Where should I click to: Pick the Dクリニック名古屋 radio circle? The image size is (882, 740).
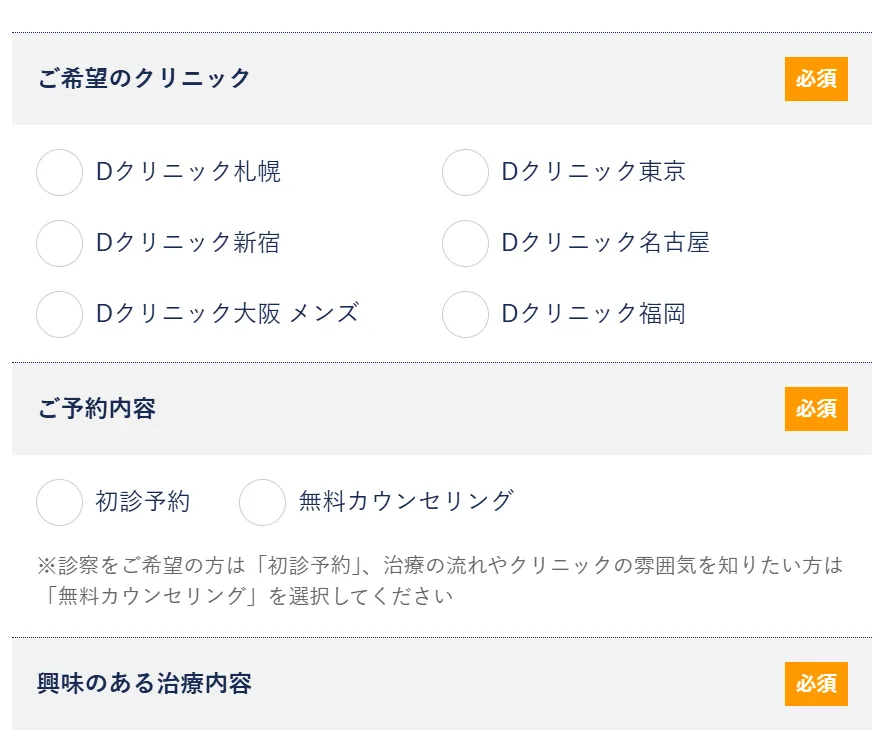(x=465, y=243)
